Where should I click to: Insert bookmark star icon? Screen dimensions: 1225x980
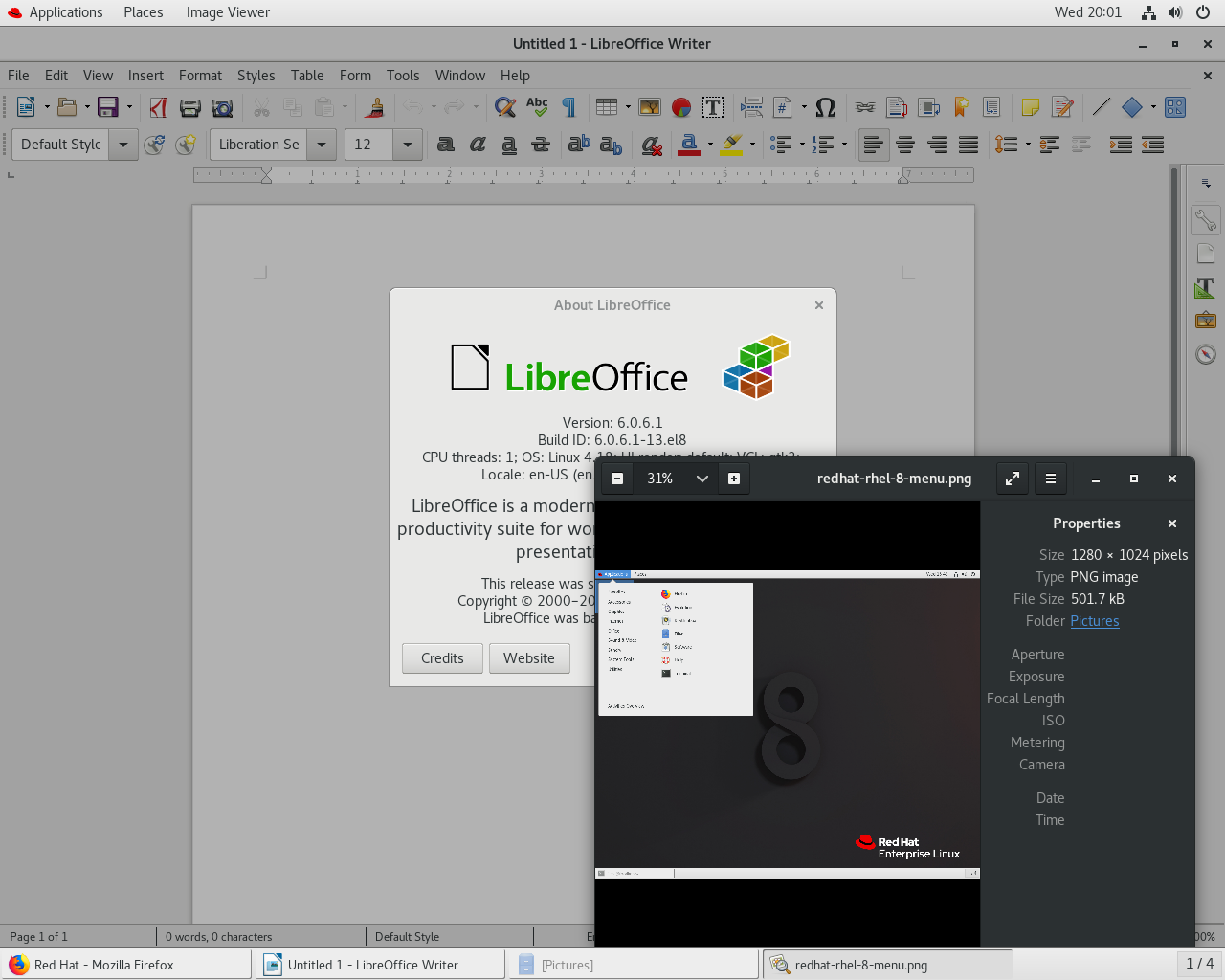[961, 107]
